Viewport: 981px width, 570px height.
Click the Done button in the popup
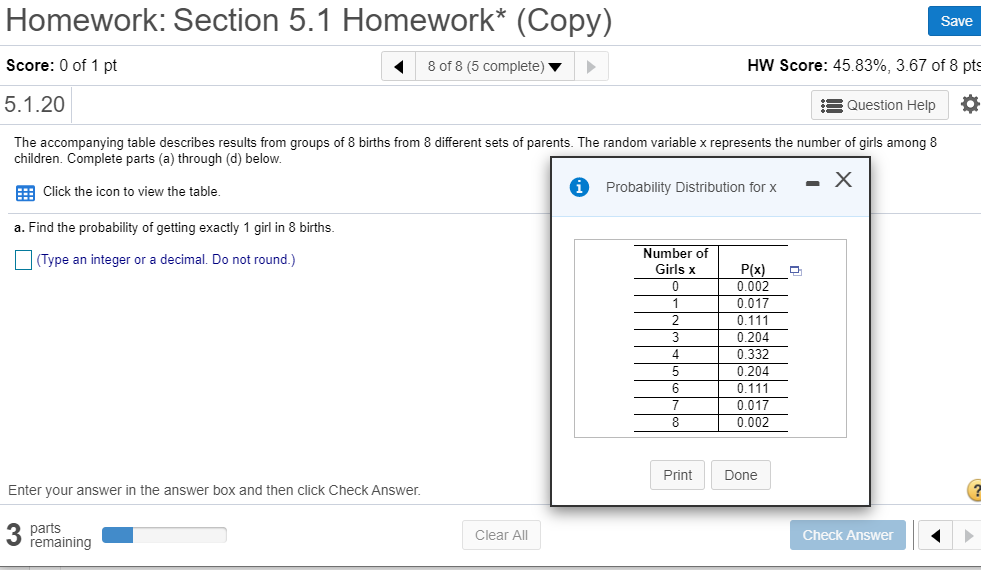point(741,476)
